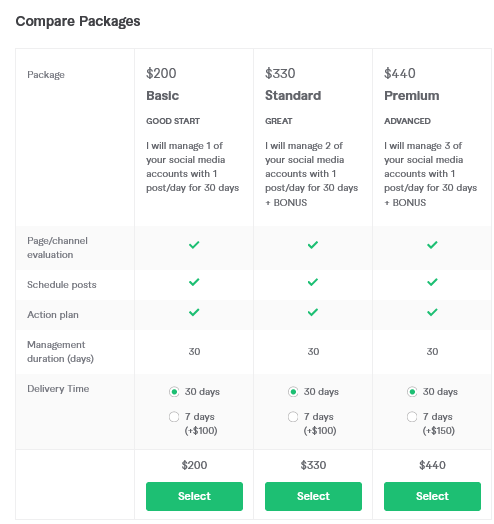
Task: Choose 7 days delivery for Standard
Action: tap(293, 417)
